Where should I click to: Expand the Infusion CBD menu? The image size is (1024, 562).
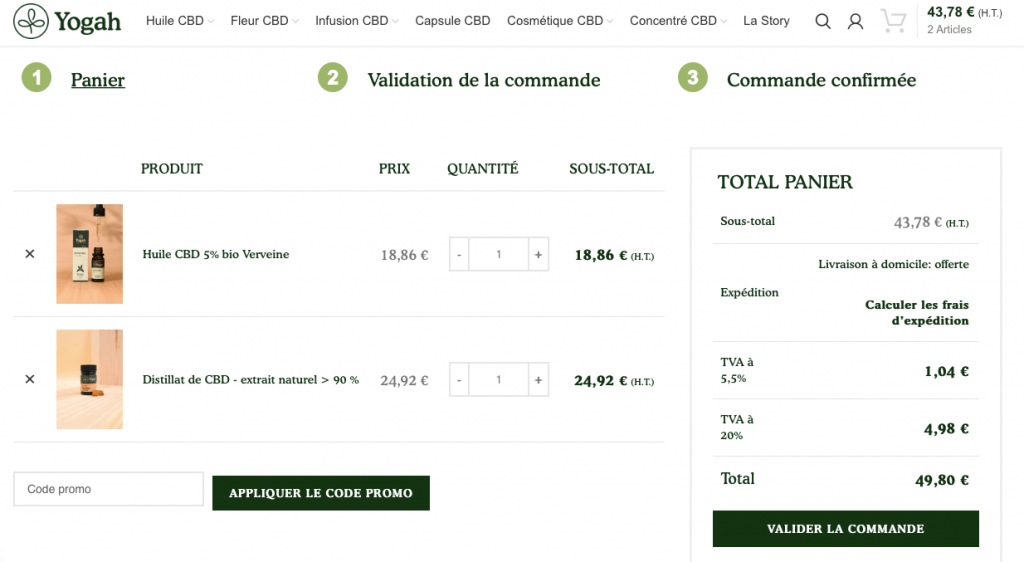click(x=357, y=21)
